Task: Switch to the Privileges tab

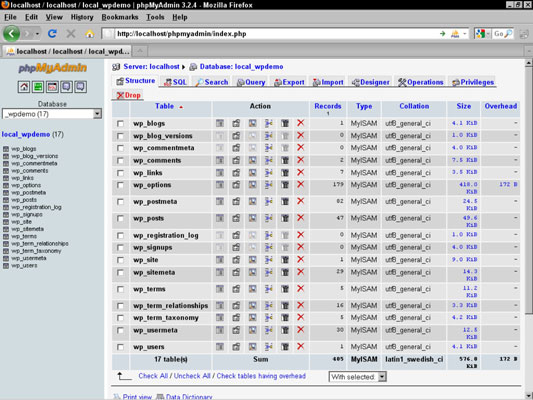Action: (473, 82)
